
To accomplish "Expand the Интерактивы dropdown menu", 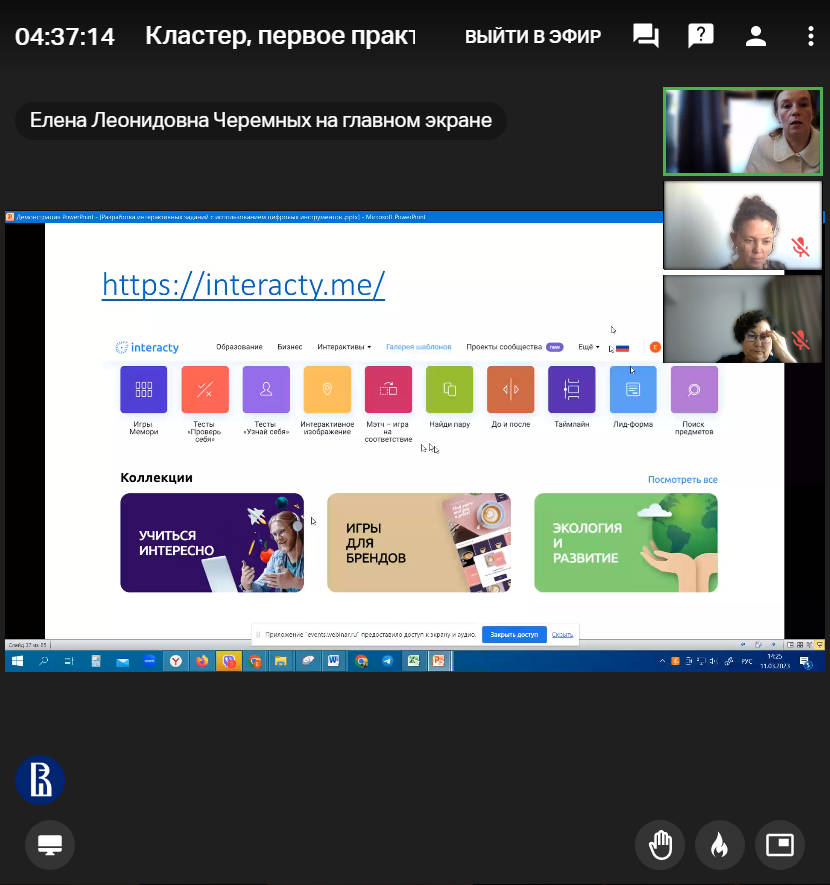I will tap(344, 347).
